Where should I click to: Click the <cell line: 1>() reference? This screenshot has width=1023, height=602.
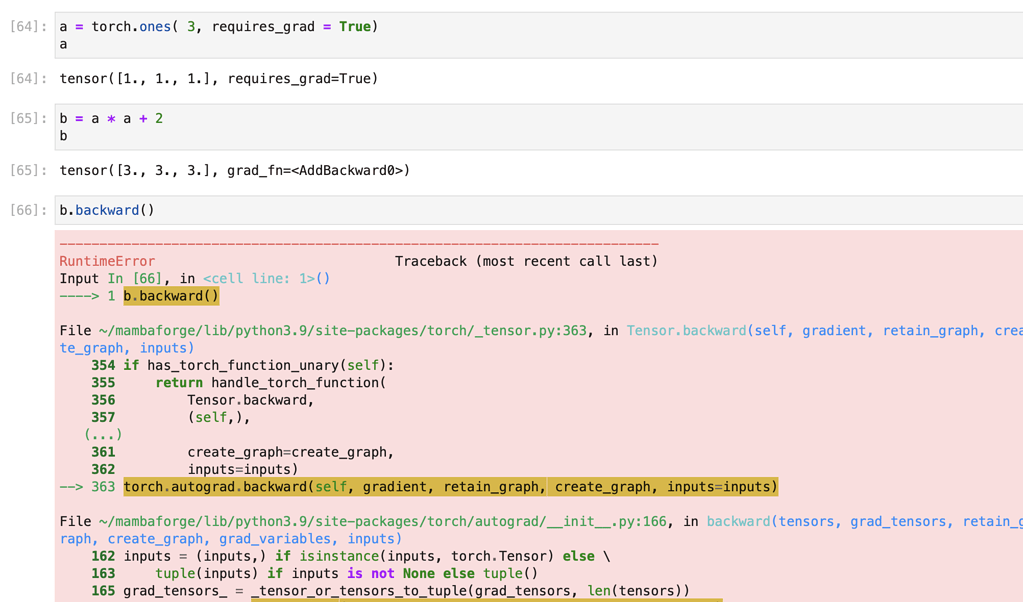(266, 279)
